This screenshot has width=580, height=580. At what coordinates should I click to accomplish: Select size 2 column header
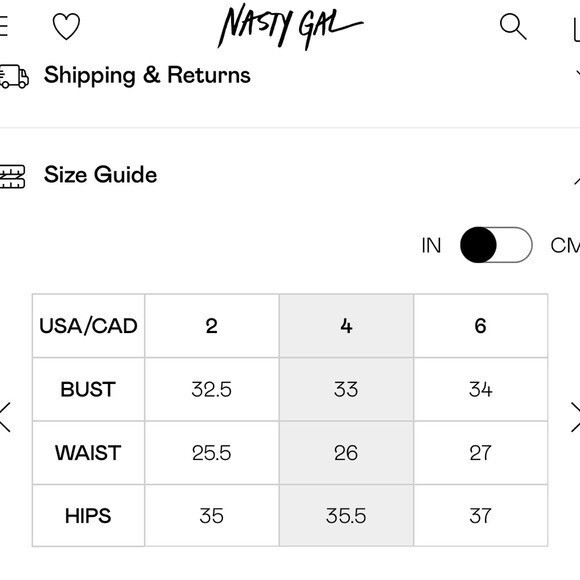coord(212,326)
